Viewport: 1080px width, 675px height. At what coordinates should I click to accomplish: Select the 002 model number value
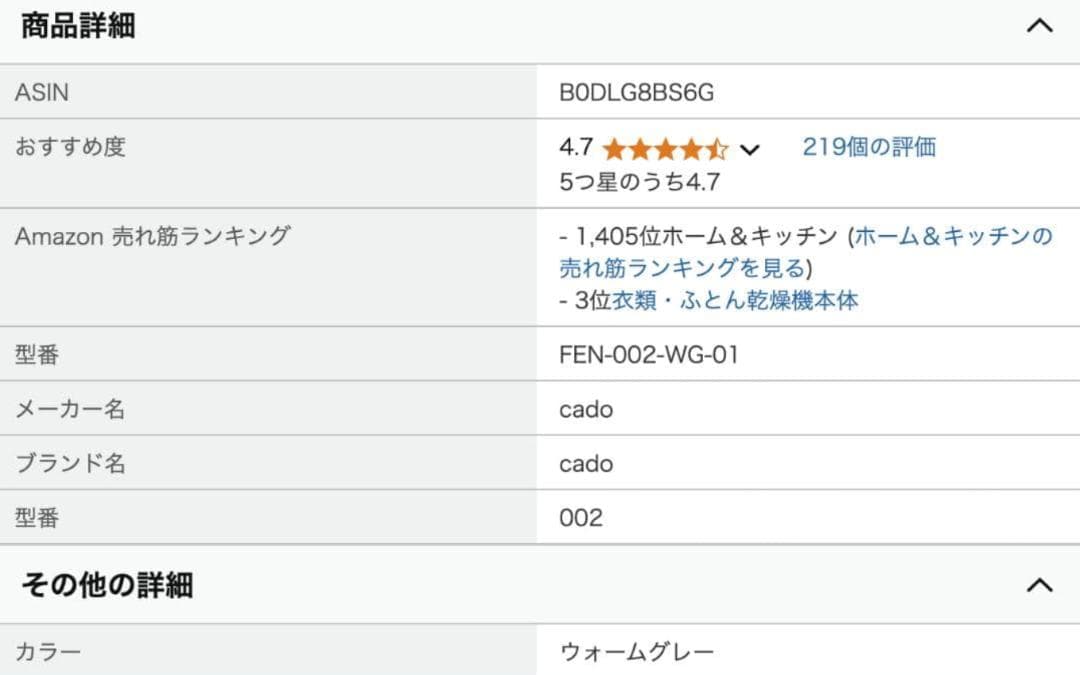pos(581,518)
